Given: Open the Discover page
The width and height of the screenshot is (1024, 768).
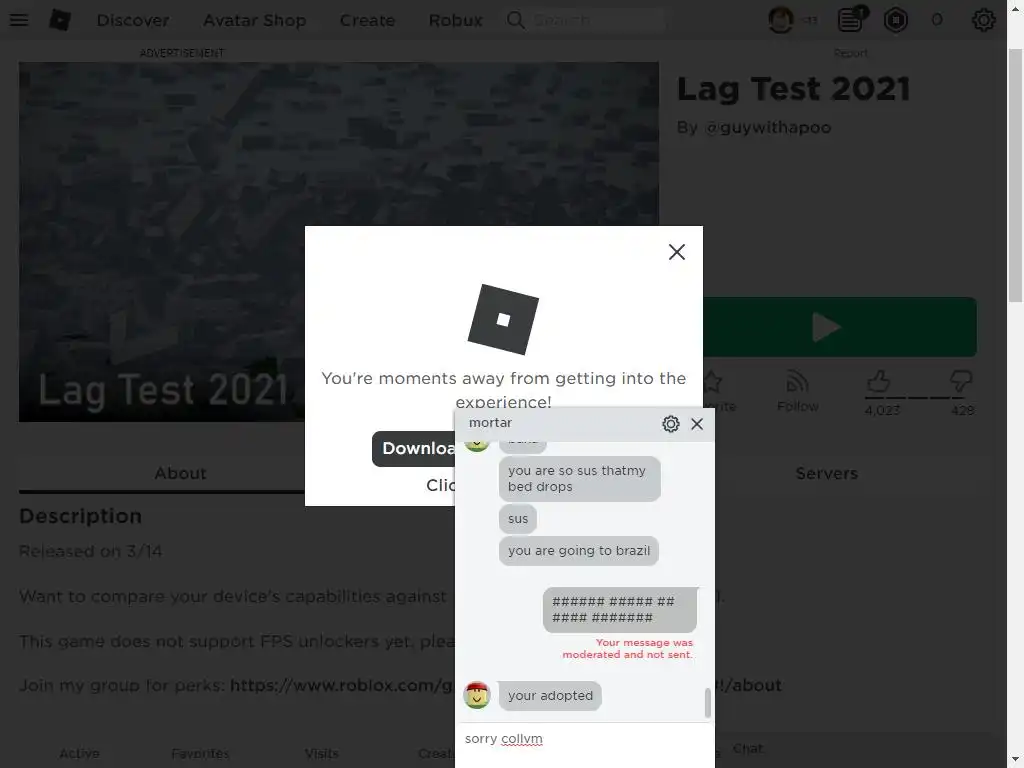Looking at the screenshot, I should pos(133,20).
